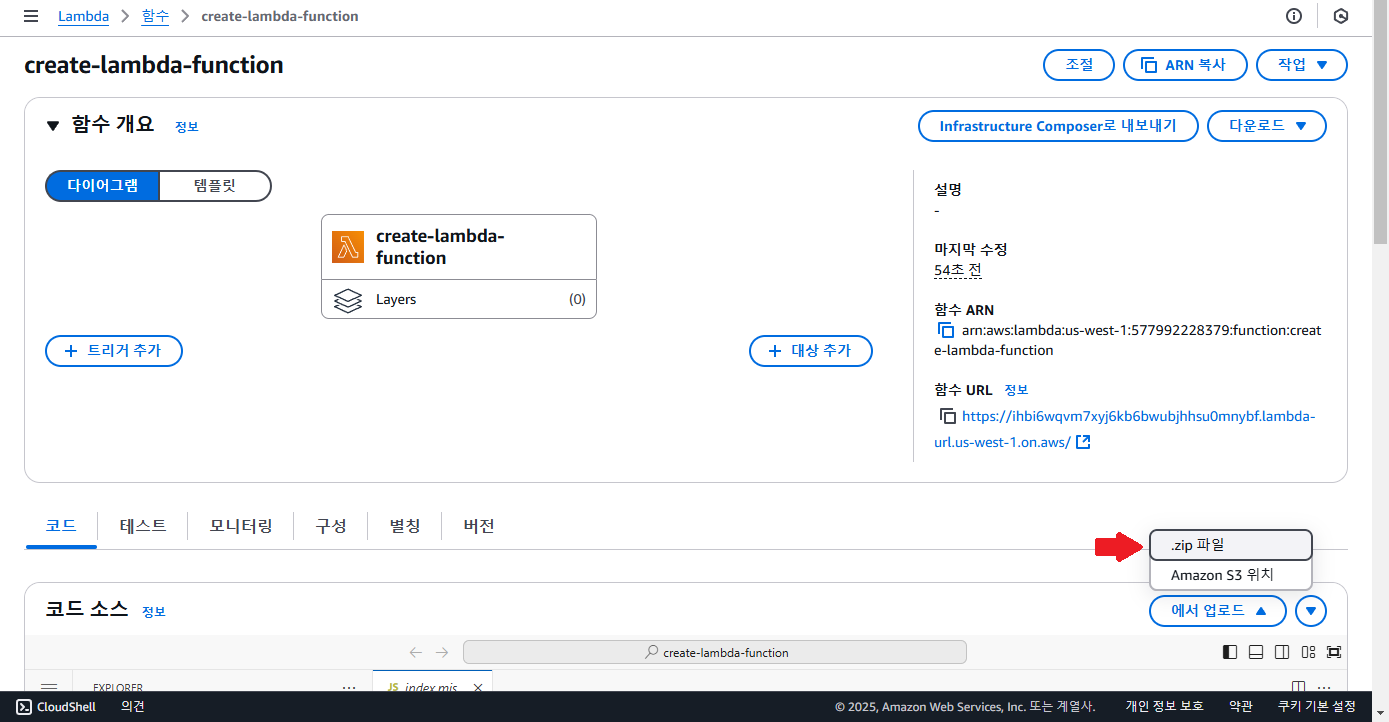1389x722 pixels.
Task: Click the Lambda icon in the diagram
Action: pos(348,247)
